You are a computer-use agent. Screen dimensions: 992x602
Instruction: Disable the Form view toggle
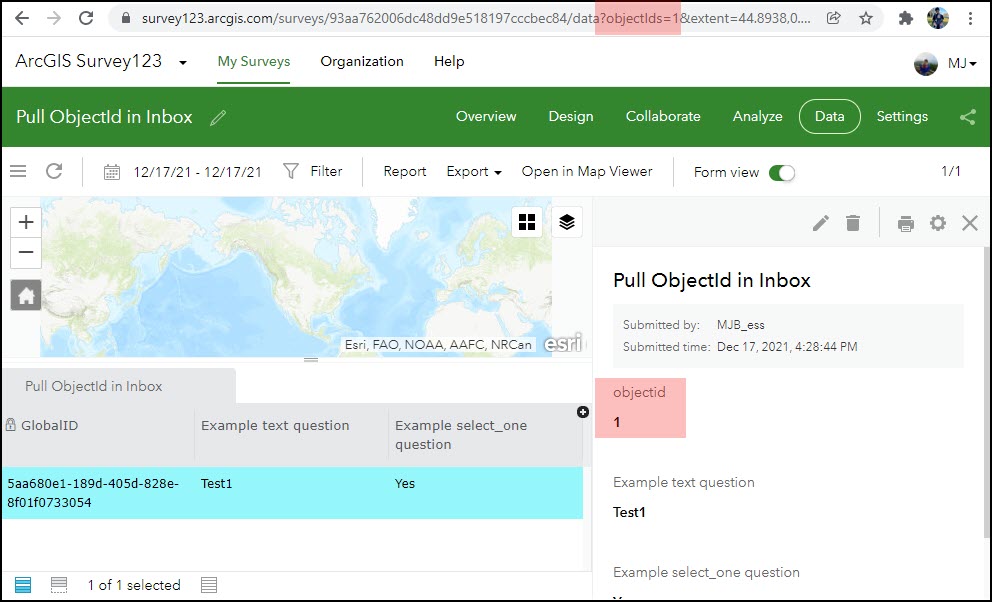click(784, 172)
